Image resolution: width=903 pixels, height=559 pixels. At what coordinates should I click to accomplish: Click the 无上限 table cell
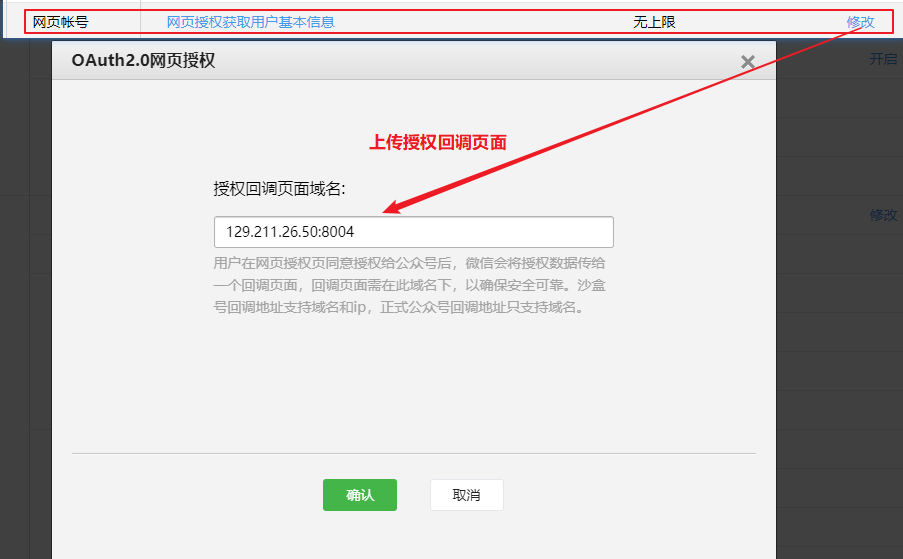tap(654, 22)
